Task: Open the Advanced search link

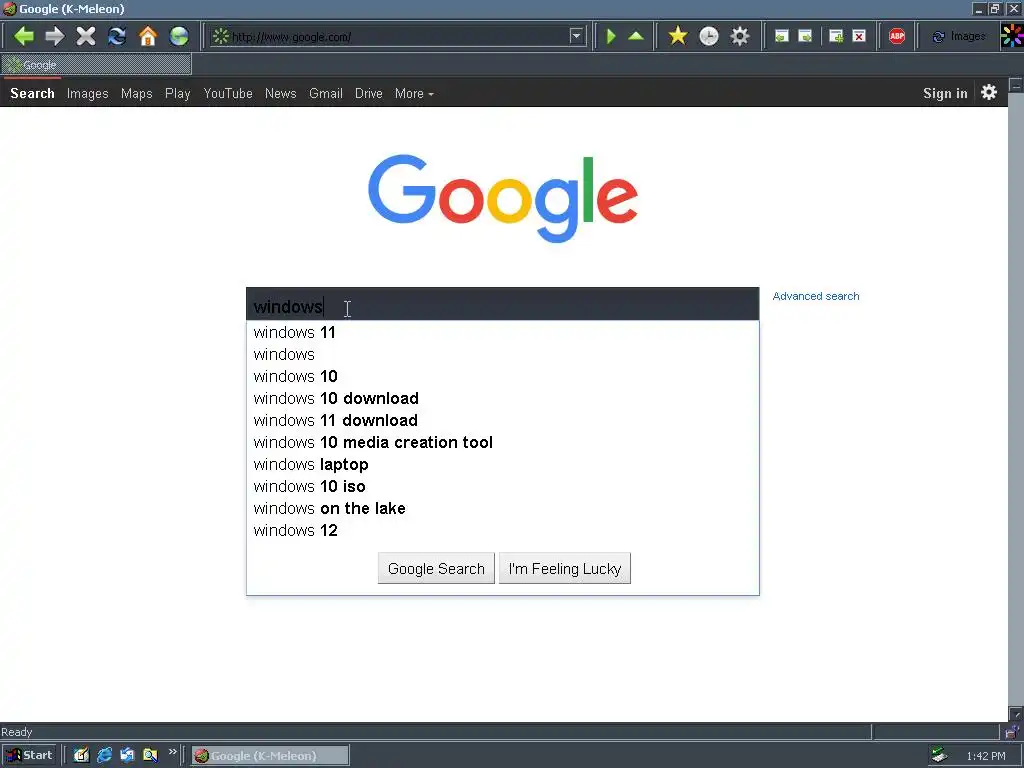Action: coord(816,296)
